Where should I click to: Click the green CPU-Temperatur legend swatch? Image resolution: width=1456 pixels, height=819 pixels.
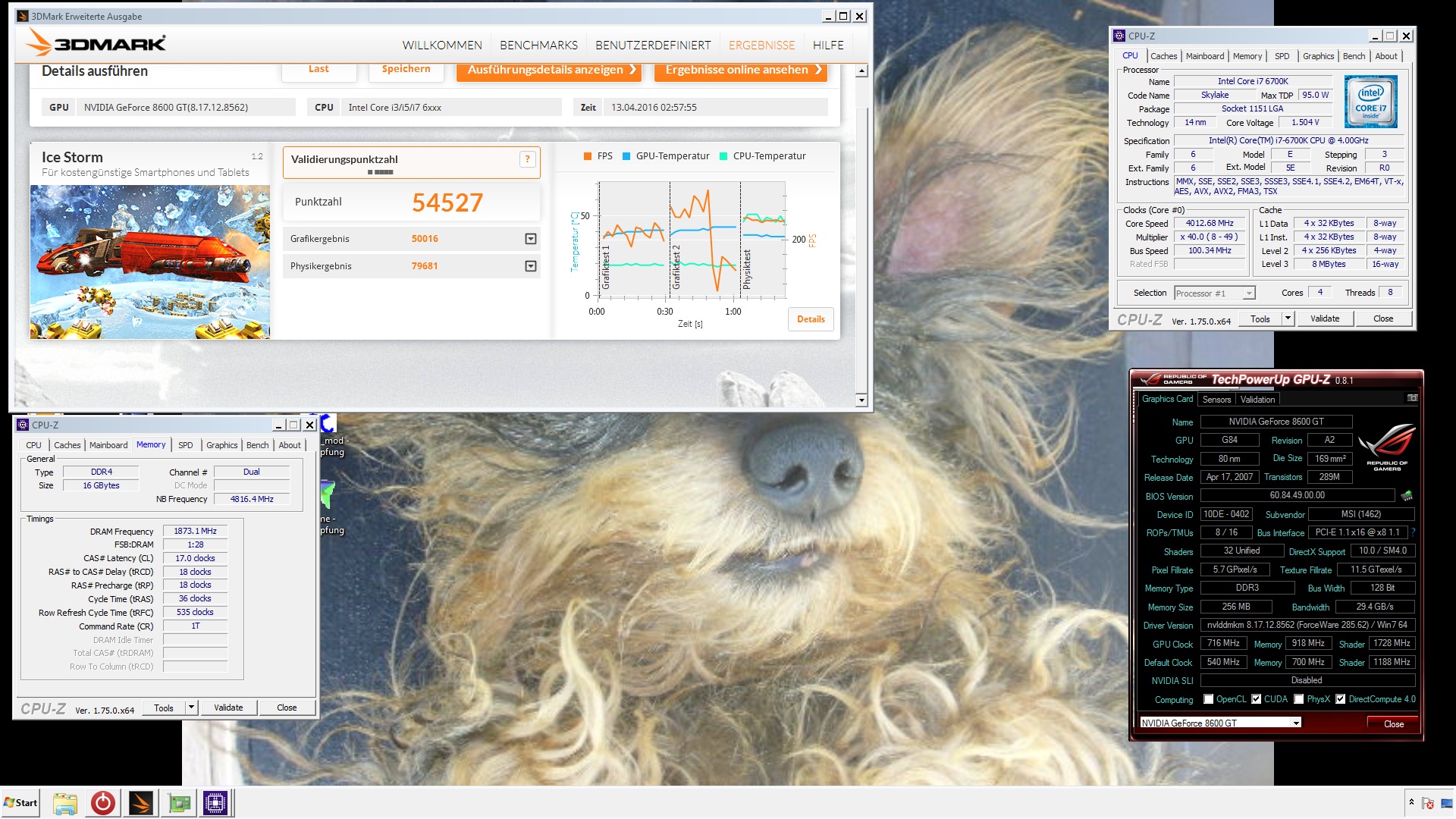[723, 156]
